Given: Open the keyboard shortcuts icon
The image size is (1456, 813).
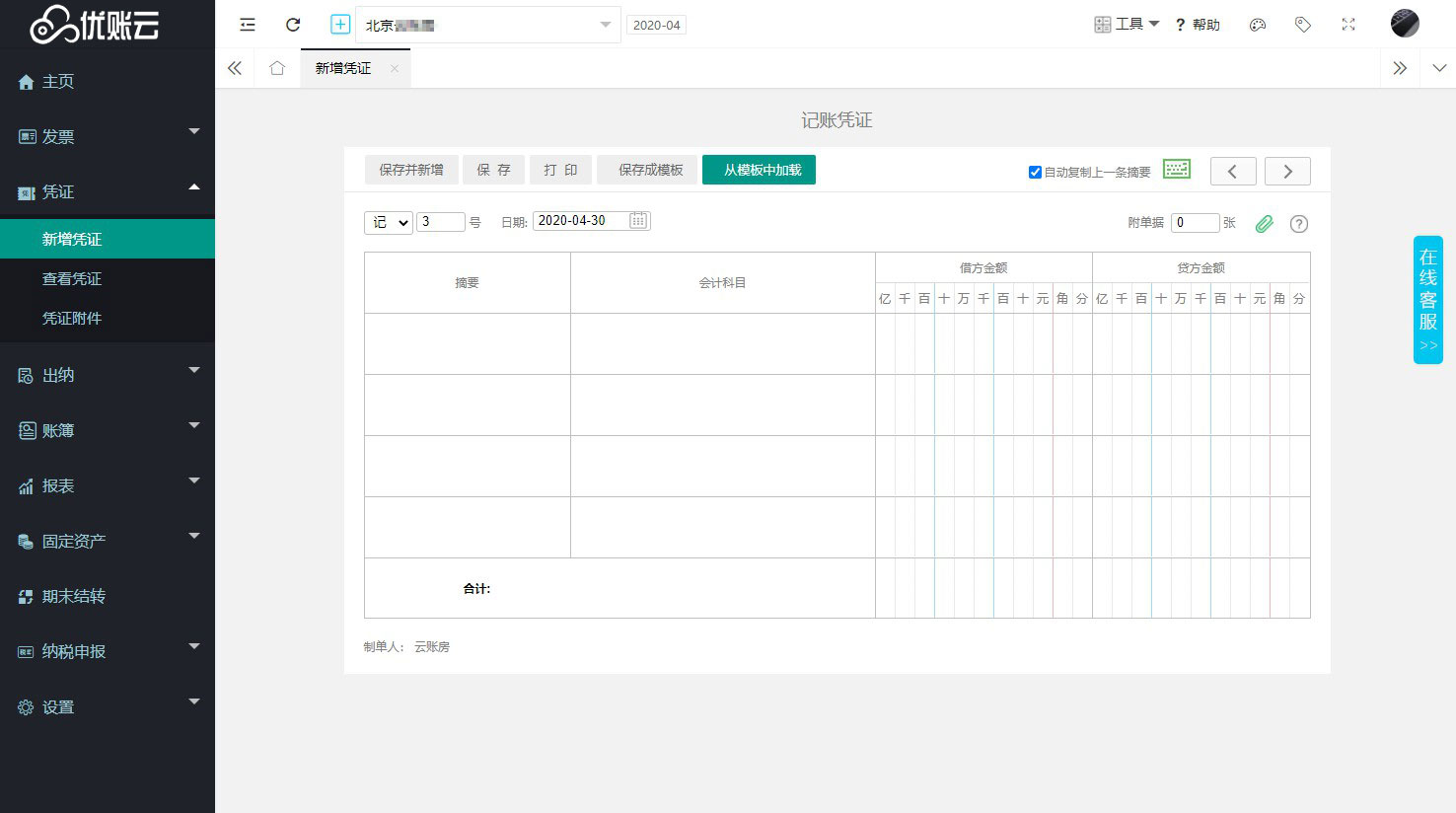Looking at the screenshot, I should (x=1177, y=169).
